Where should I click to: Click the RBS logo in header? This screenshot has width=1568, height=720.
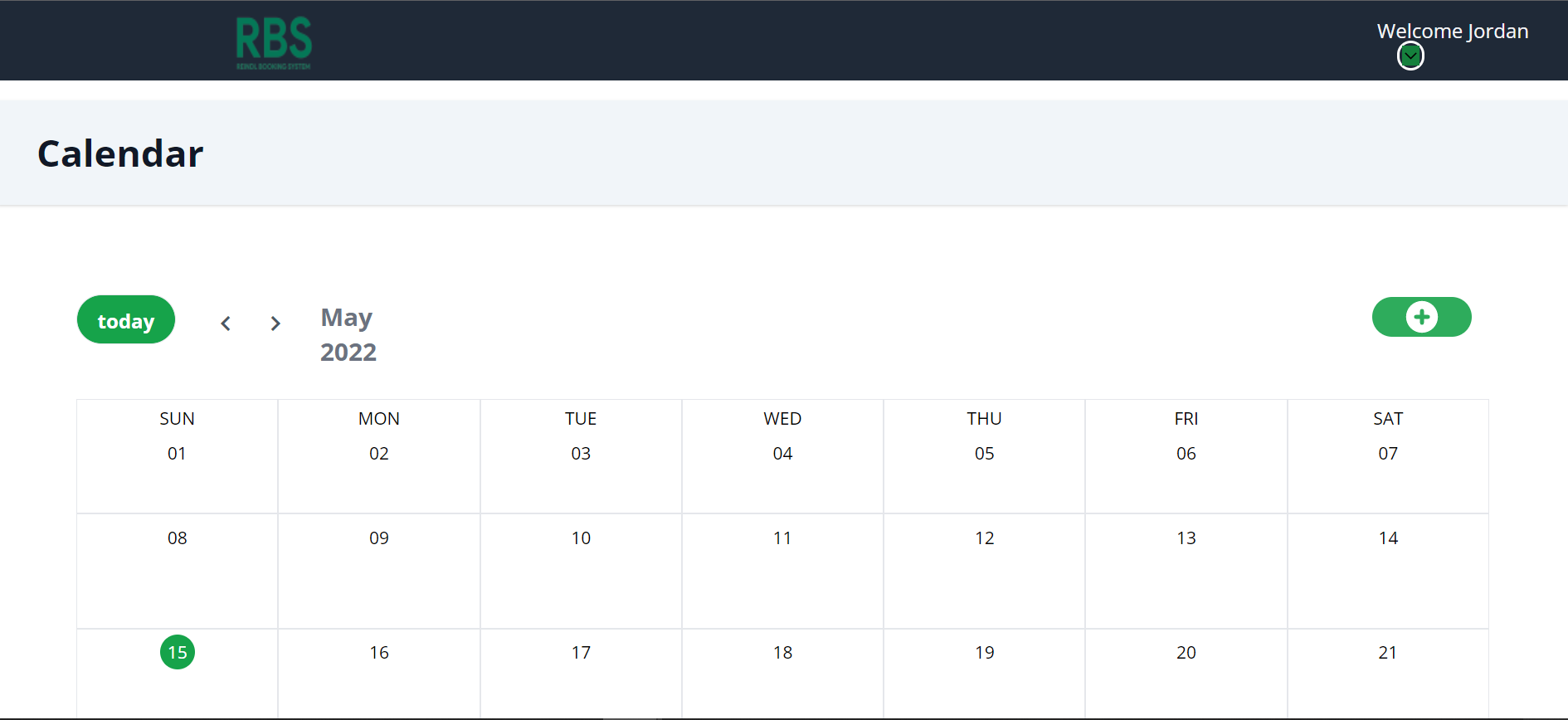pyautogui.click(x=273, y=42)
